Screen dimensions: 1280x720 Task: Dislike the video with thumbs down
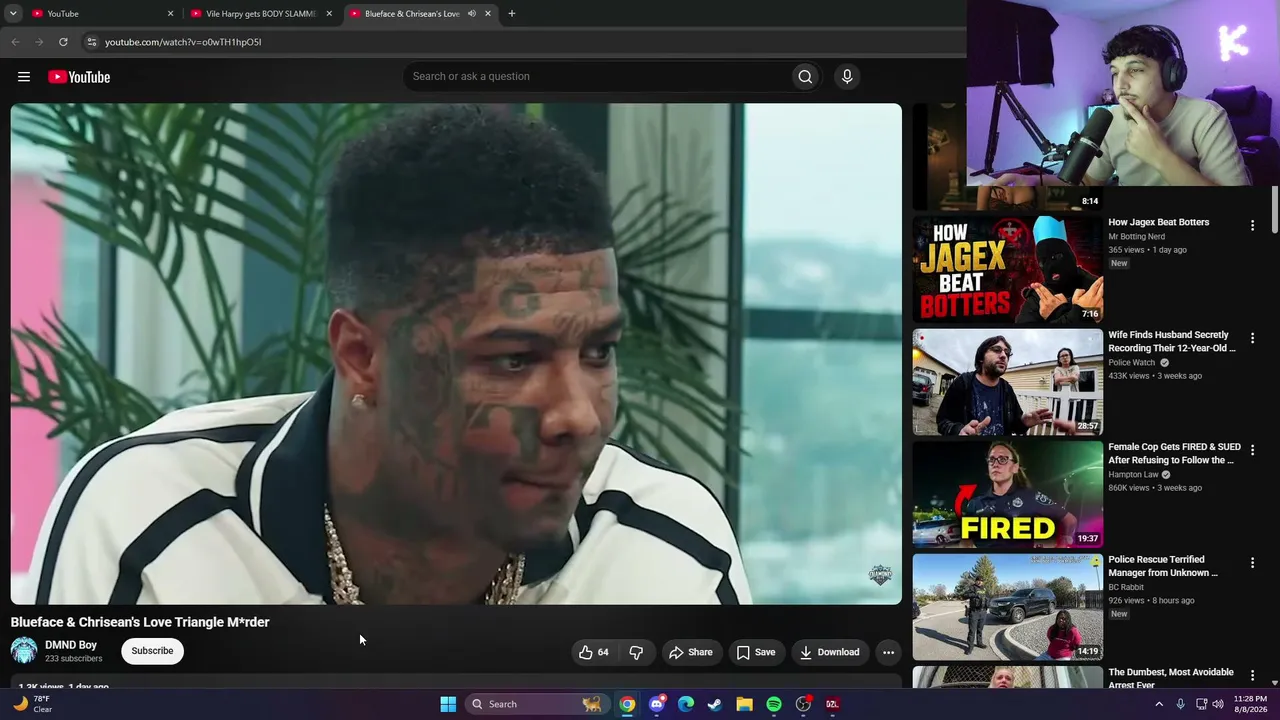pyautogui.click(x=636, y=652)
